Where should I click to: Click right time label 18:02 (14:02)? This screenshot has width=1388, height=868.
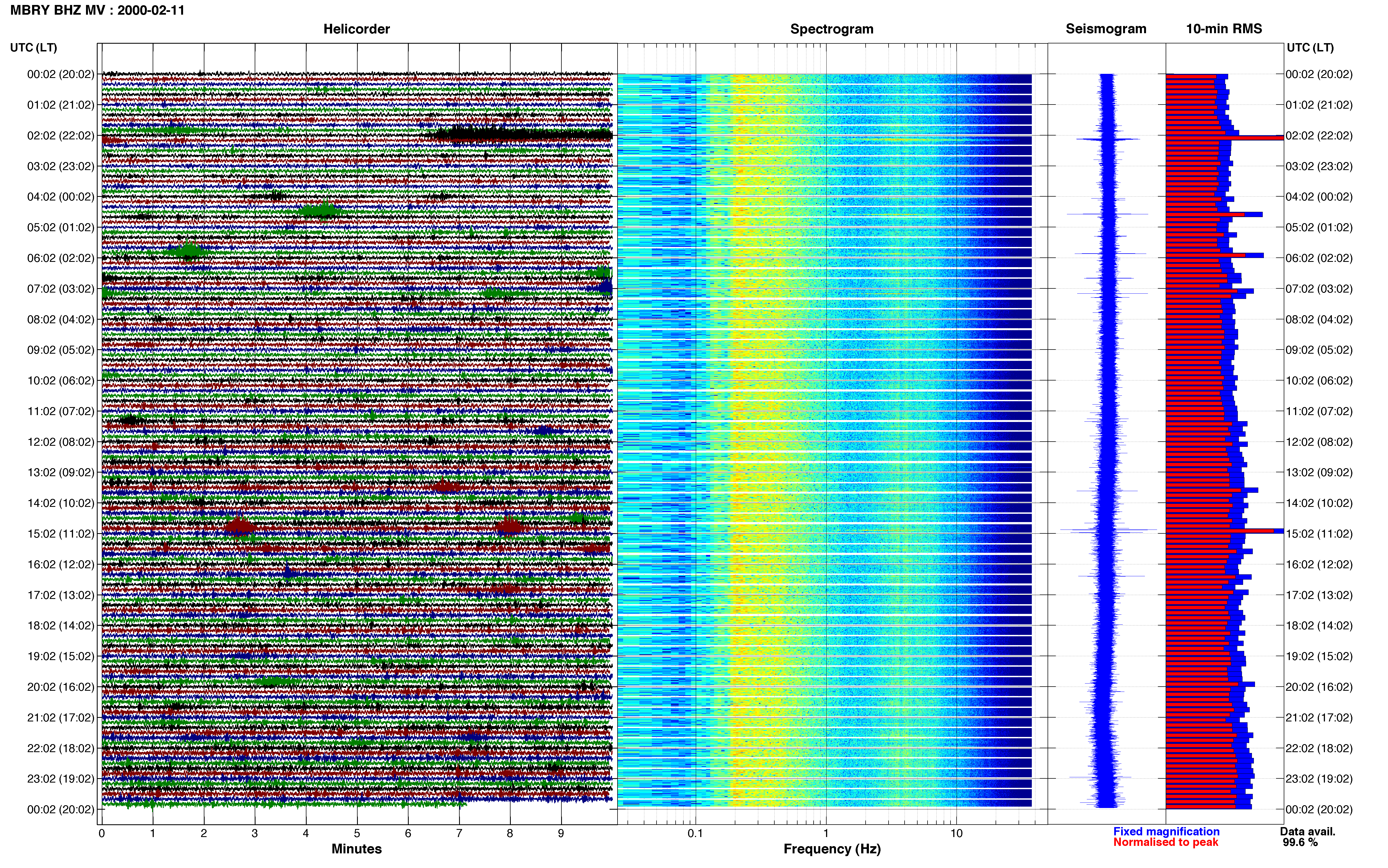pos(1319,626)
